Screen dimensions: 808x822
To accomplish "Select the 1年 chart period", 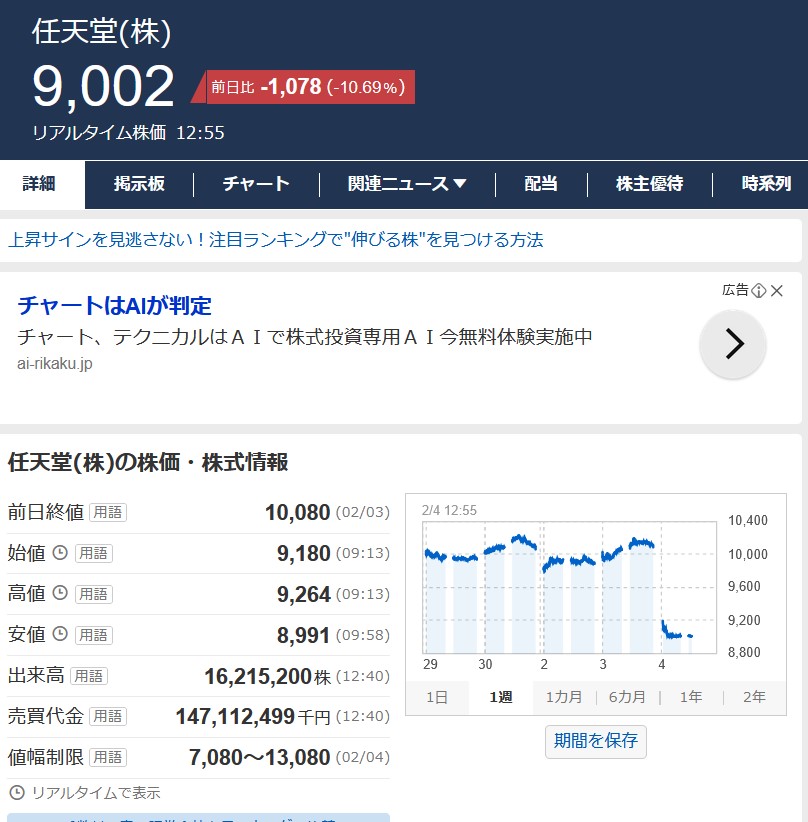I will pos(691,697).
